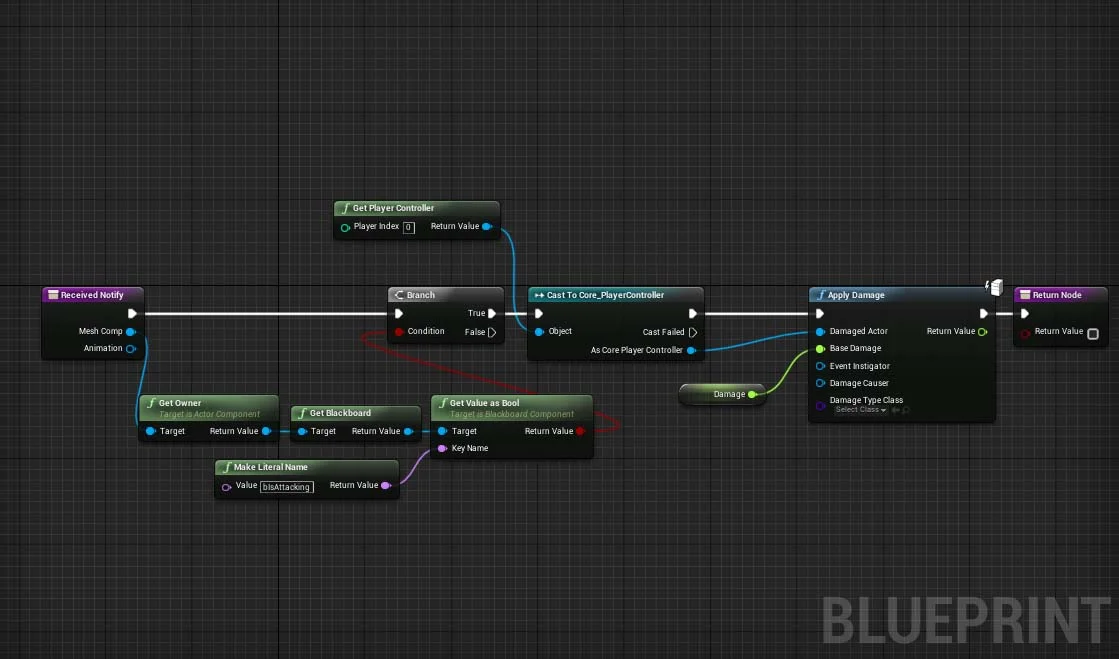This screenshot has height=659, width=1119.
Task: Select the Branch Condition pin
Action: click(x=399, y=331)
